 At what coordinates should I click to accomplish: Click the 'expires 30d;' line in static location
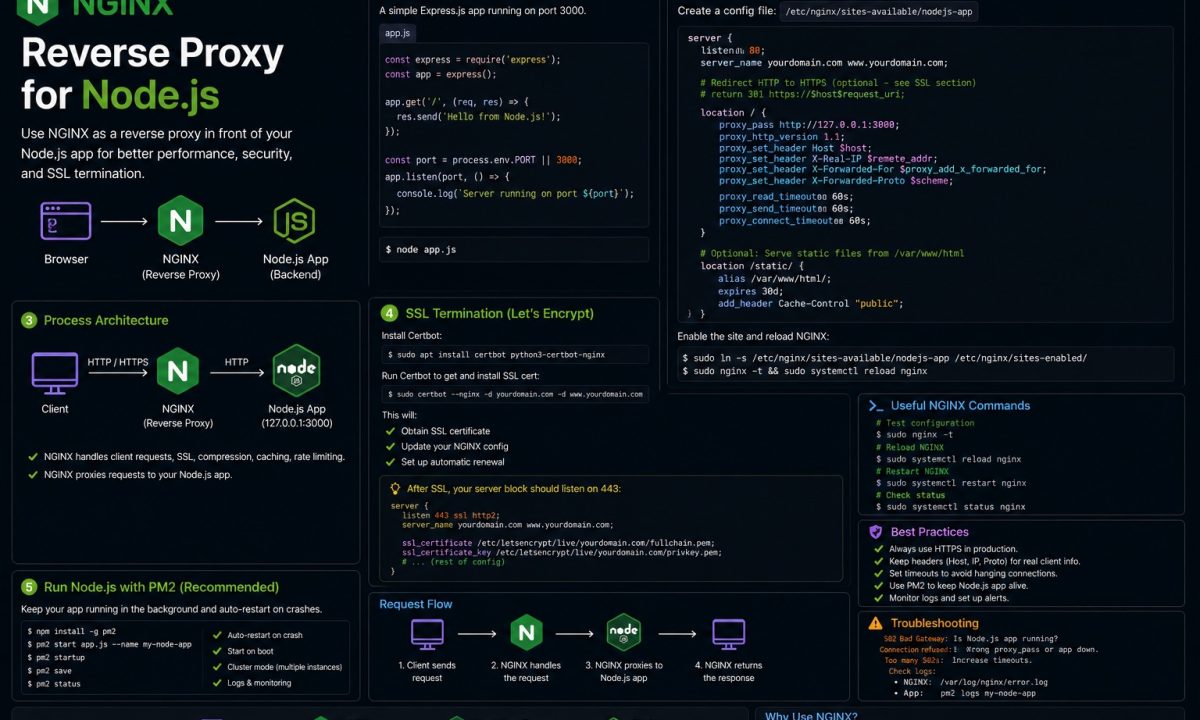(751, 291)
